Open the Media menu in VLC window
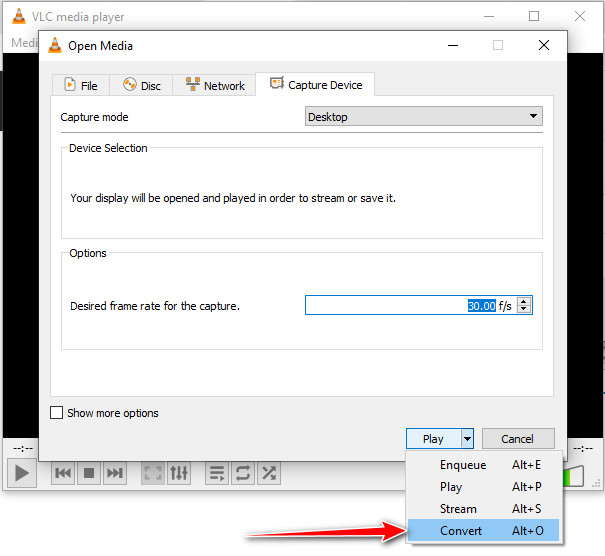This screenshot has width=605, height=556. click(x=24, y=42)
